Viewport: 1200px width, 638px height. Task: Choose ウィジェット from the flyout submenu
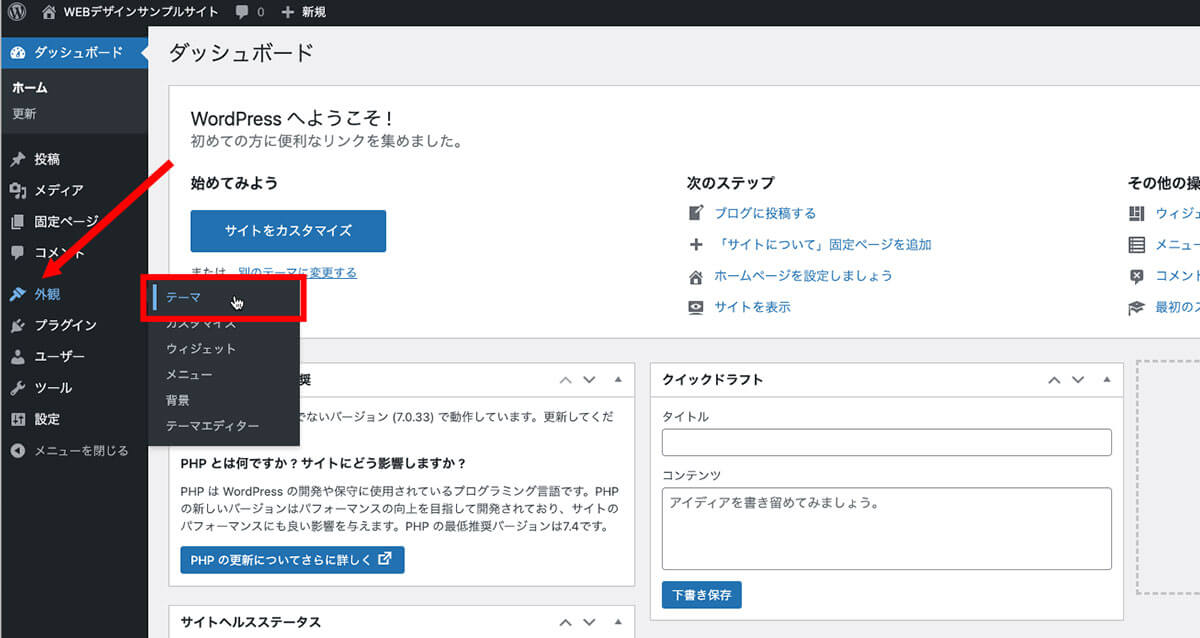(x=201, y=349)
